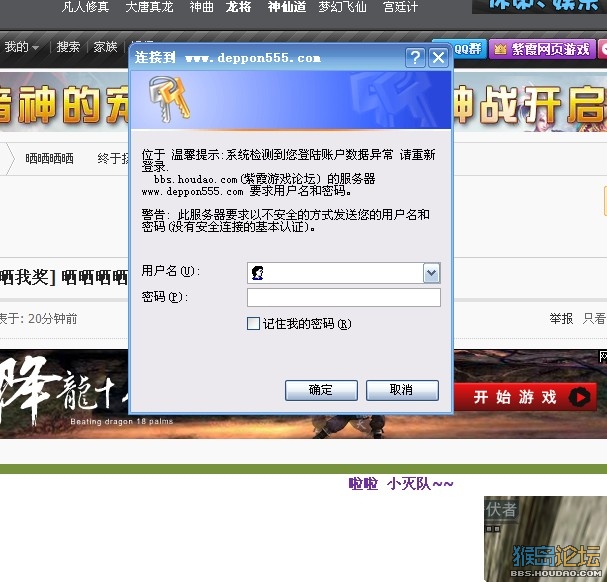Open 宫廷计 game link
This screenshot has height=582, width=607.
pyautogui.click(x=400, y=7)
